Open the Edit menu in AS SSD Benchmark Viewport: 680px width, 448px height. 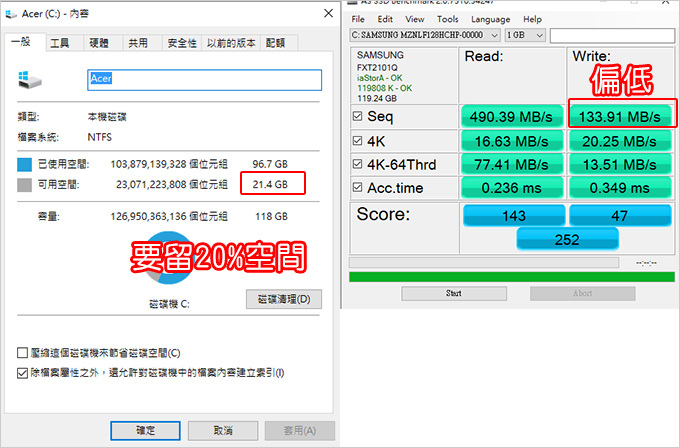click(385, 19)
